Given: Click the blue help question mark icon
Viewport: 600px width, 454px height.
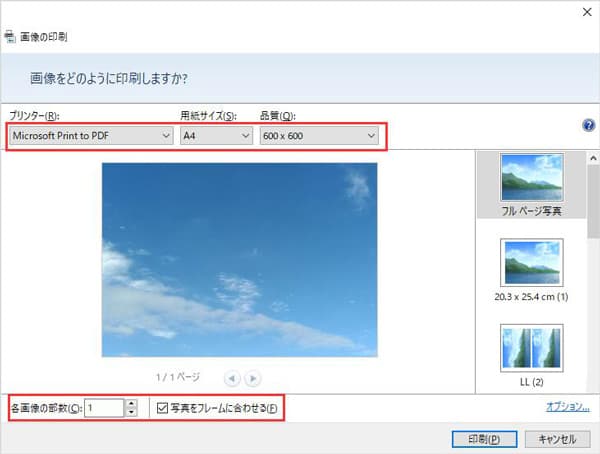Looking at the screenshot, I should tap(589, 125).
